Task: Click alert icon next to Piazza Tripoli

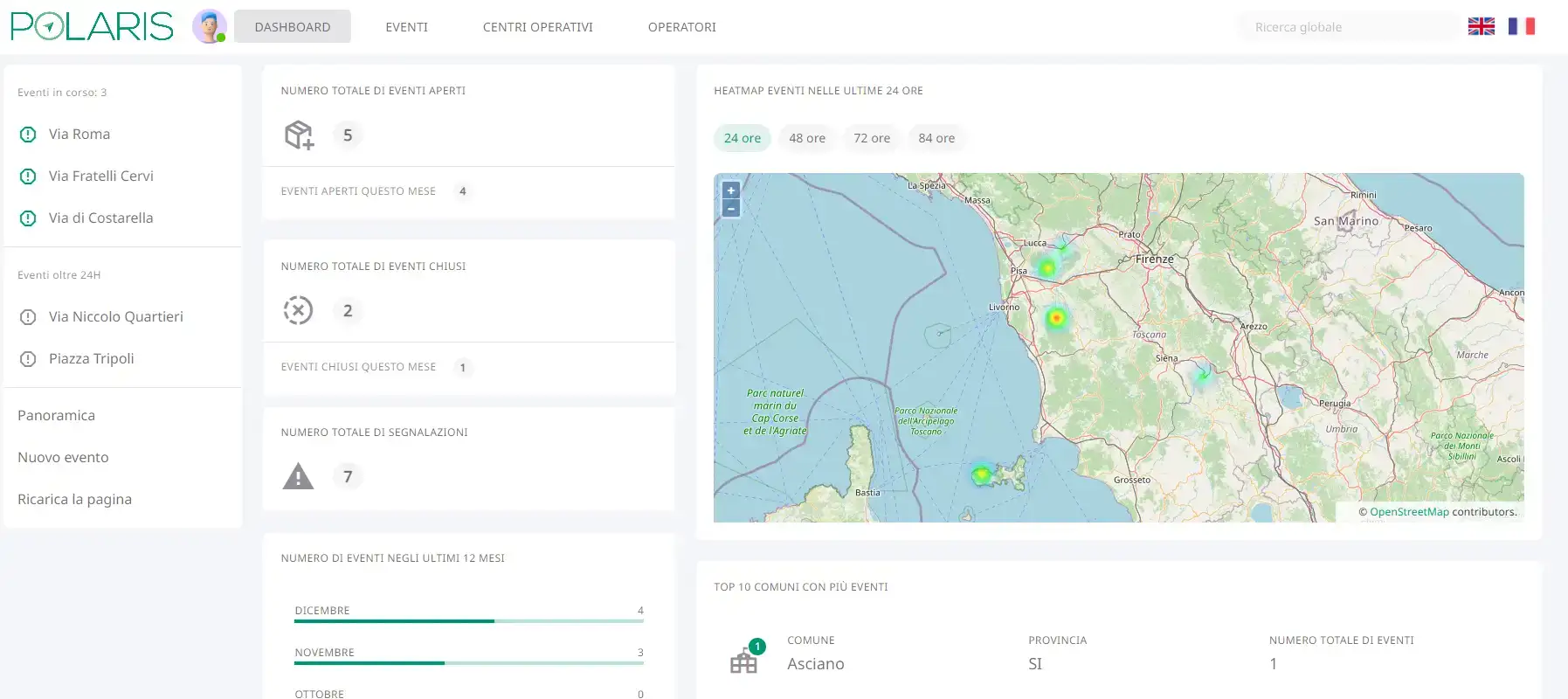Action: [28, 359]
